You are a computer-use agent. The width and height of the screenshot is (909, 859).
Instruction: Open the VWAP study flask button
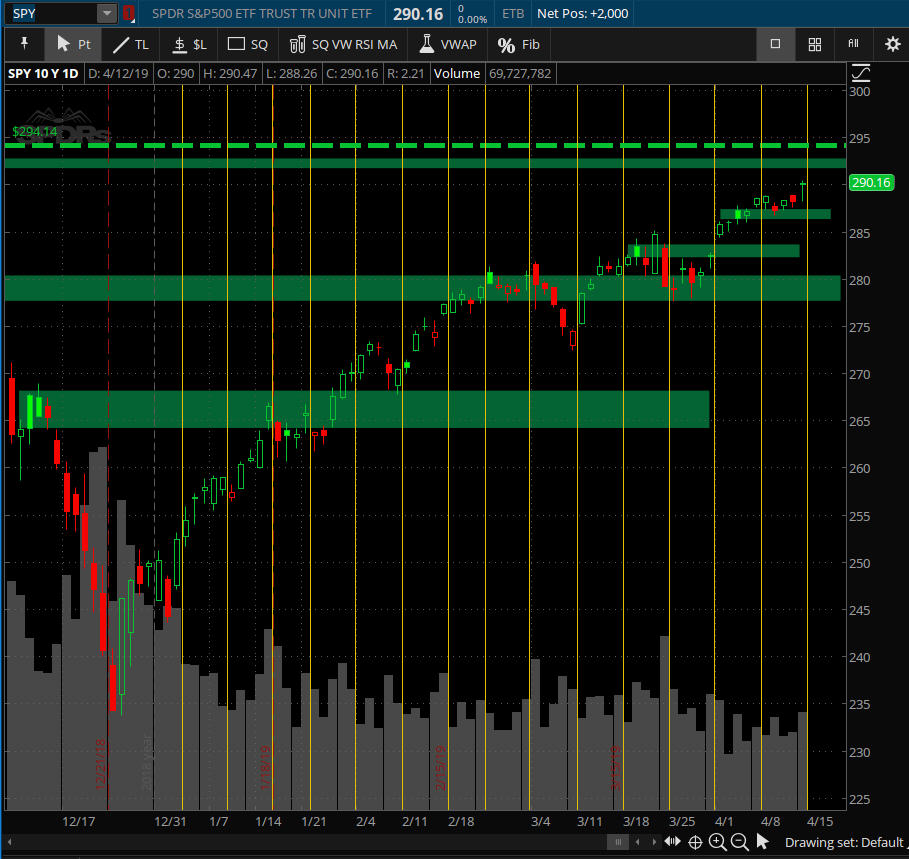coord(448,44)
